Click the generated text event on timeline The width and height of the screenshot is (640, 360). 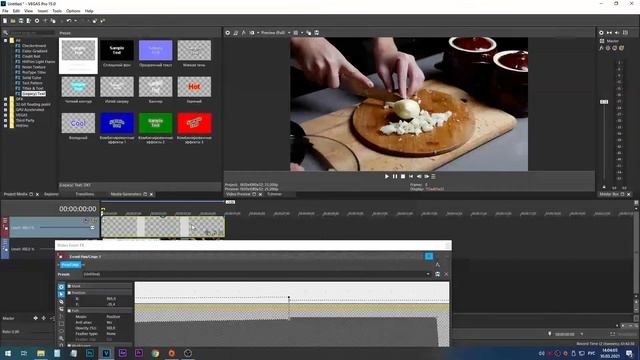tap(163, 227)
